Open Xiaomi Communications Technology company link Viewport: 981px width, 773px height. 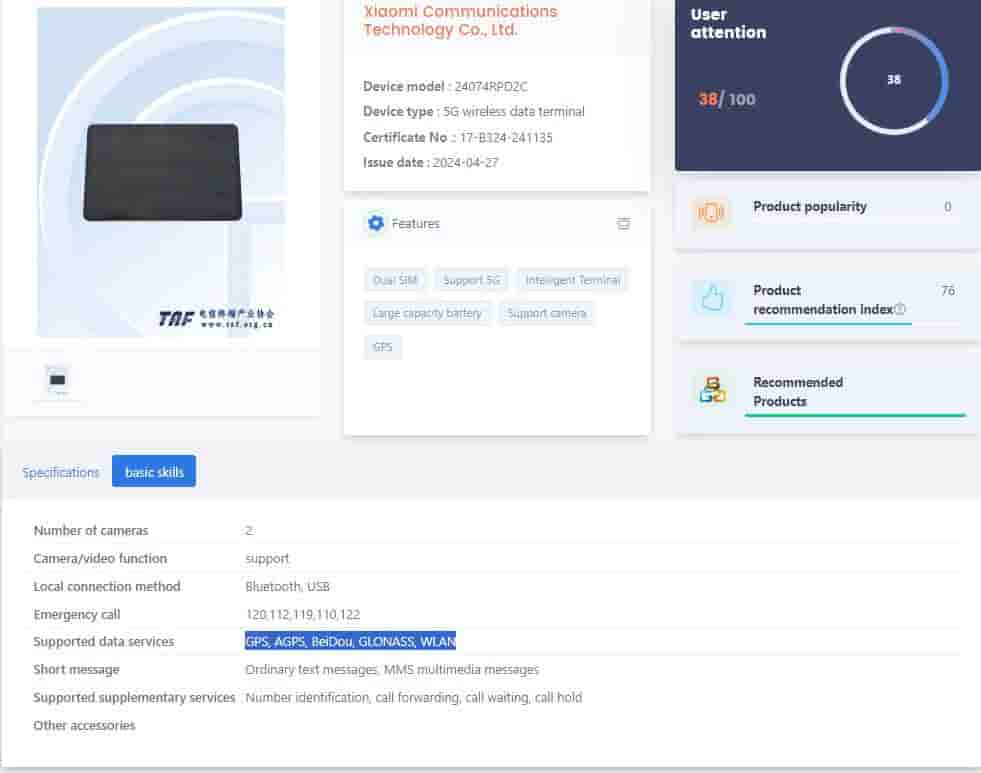(460, 20)
